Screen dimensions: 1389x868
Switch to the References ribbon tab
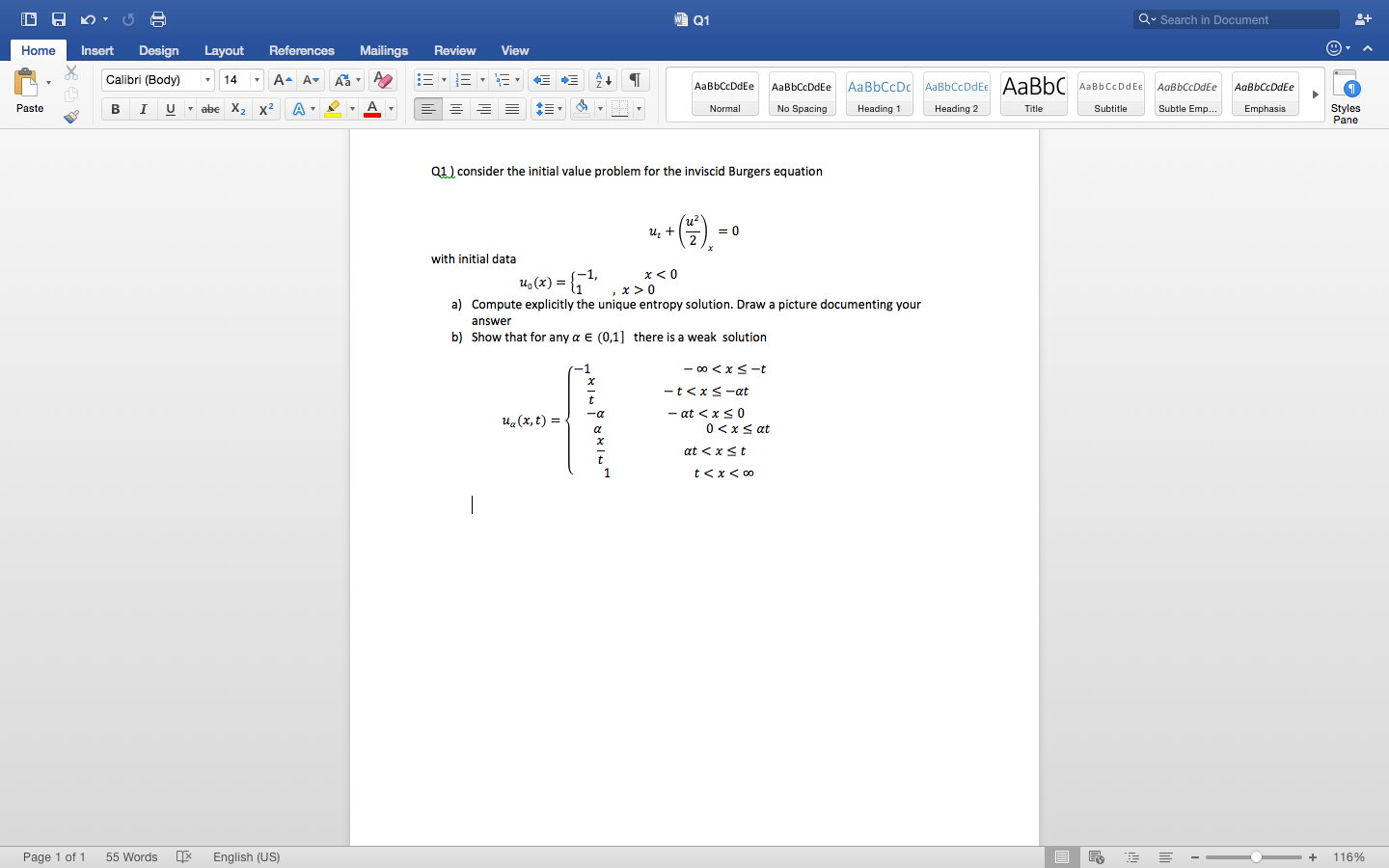point(302,50)
